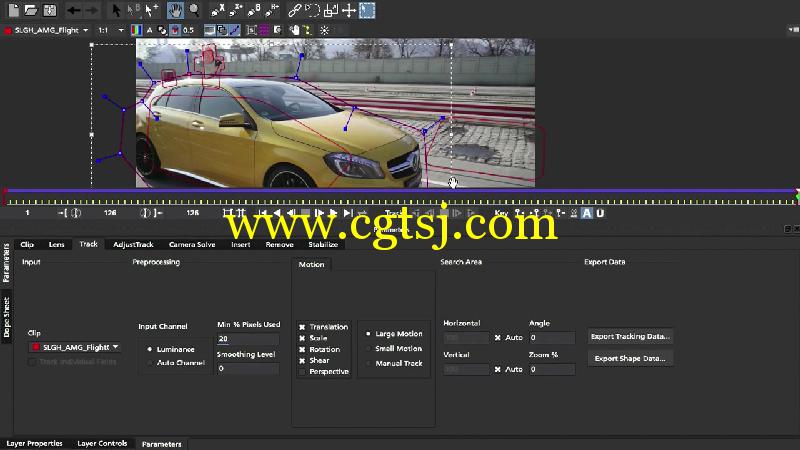The image size is (800, 450).
Task: Click Export Tracking Data button
Action: 630,336
